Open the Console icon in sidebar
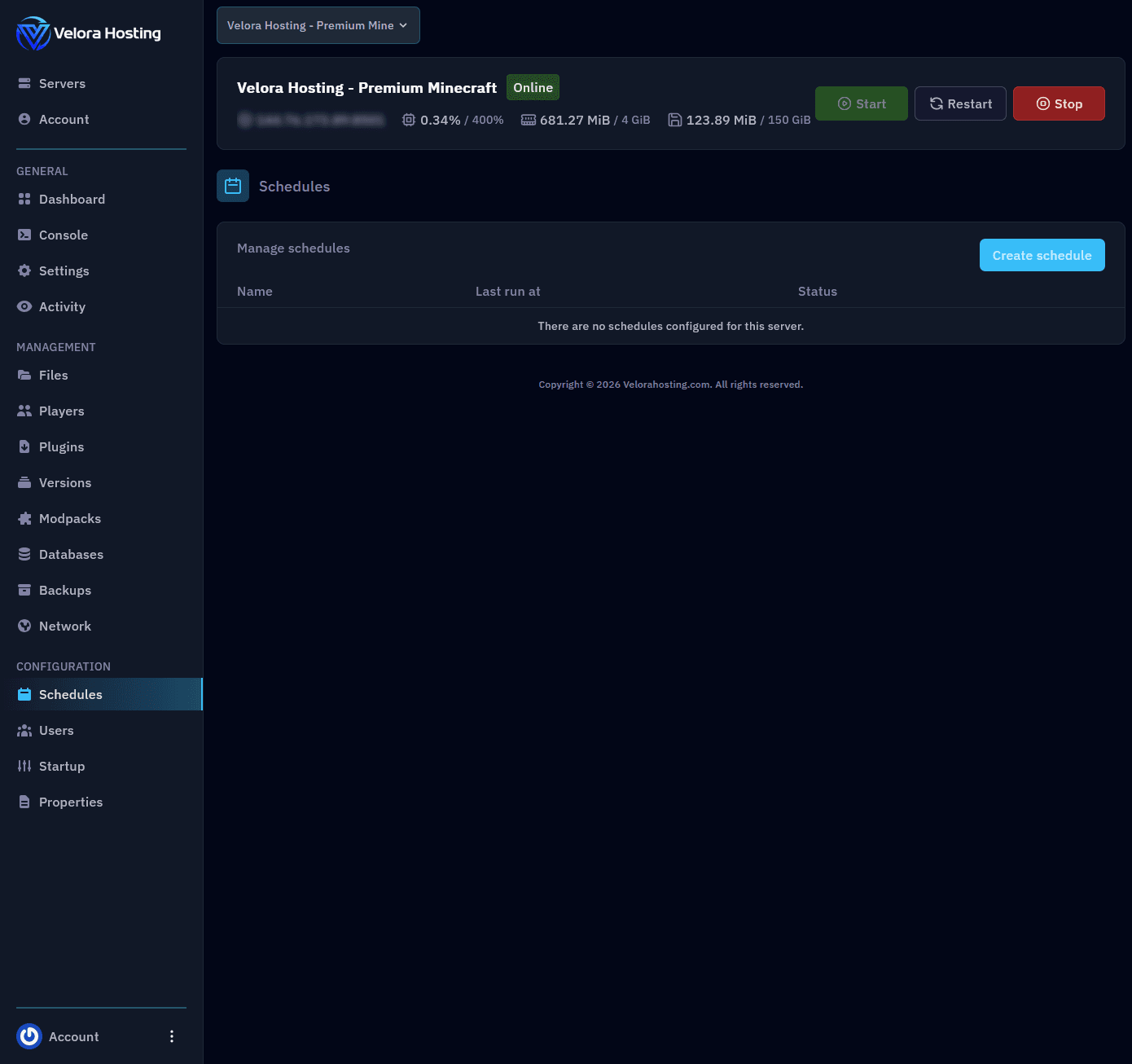The width and height of the screenshot is (1132, 1064). (24, 235)
